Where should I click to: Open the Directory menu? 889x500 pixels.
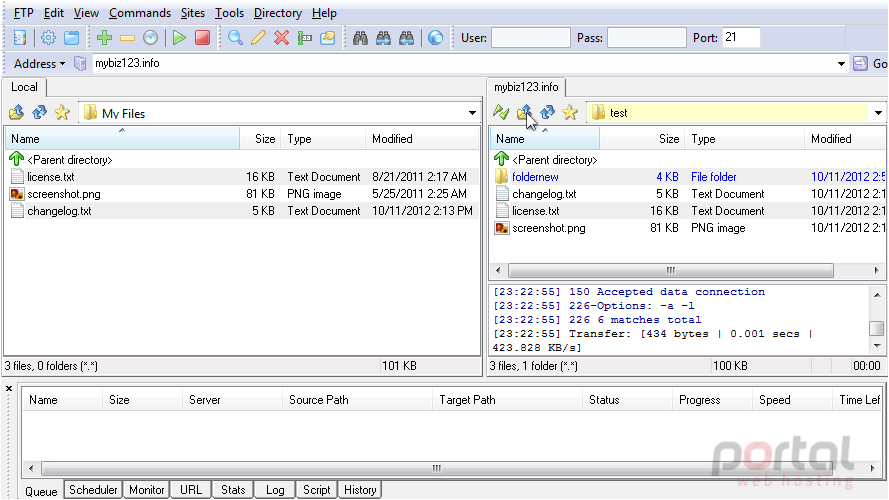pyautogui.click(x=277, y=13)
